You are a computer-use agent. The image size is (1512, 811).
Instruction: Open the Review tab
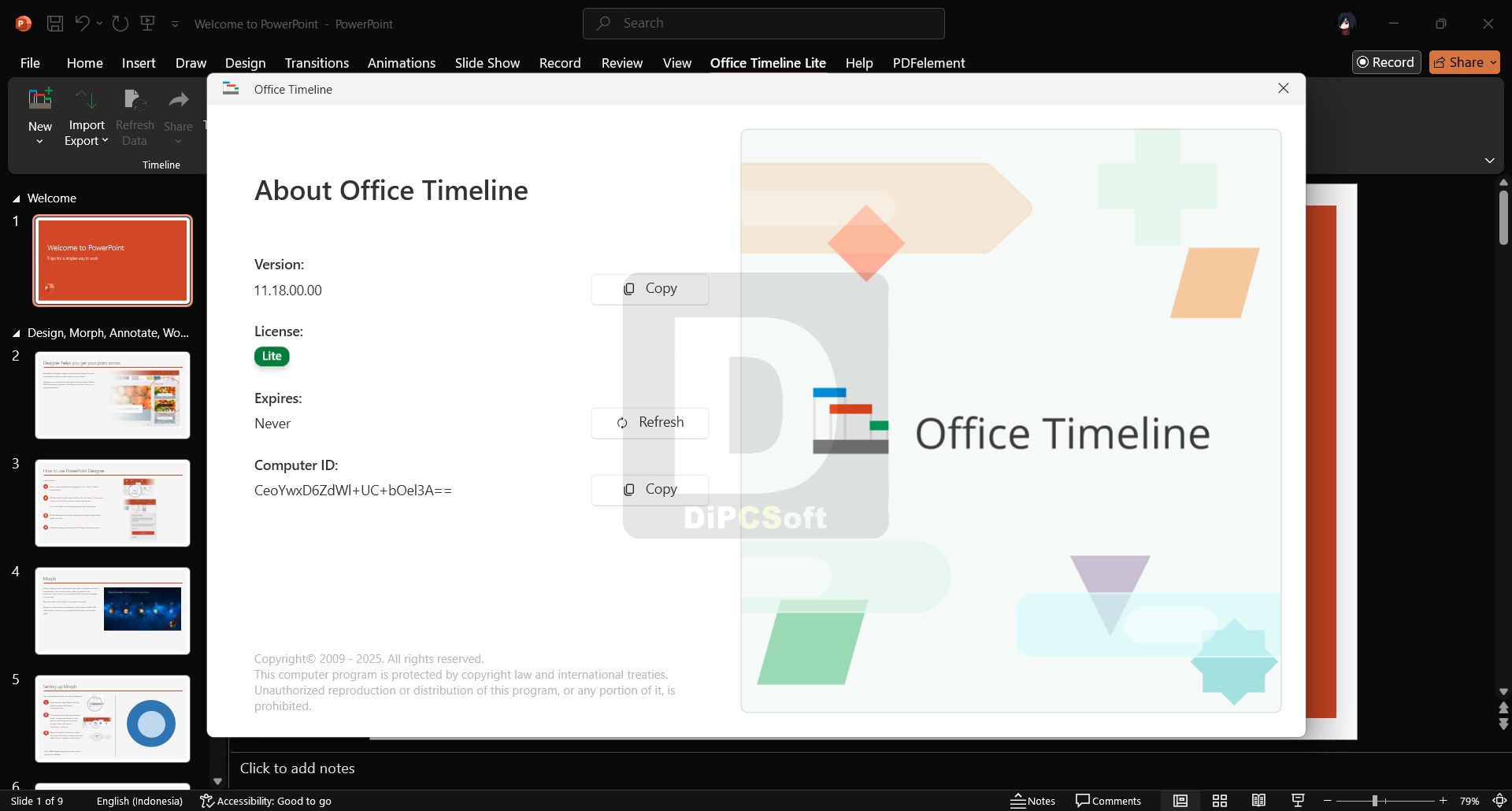622,63
